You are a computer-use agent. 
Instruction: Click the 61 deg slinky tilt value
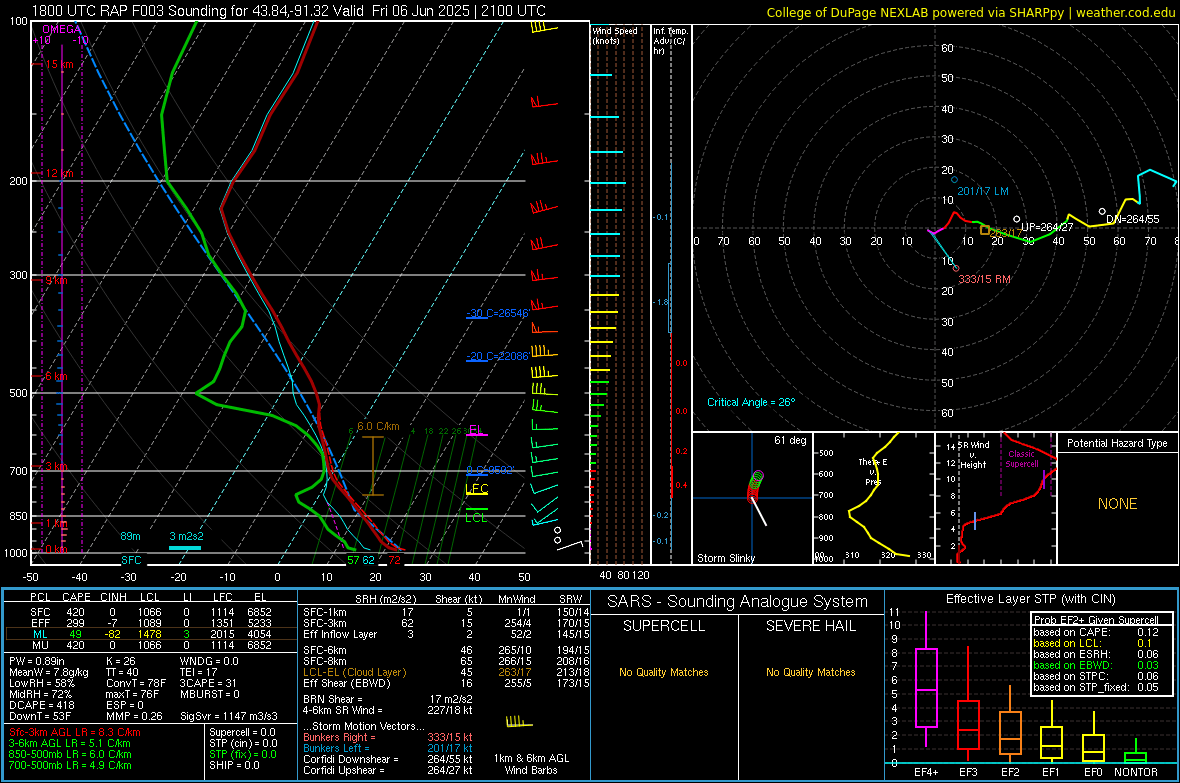[790, 440]
